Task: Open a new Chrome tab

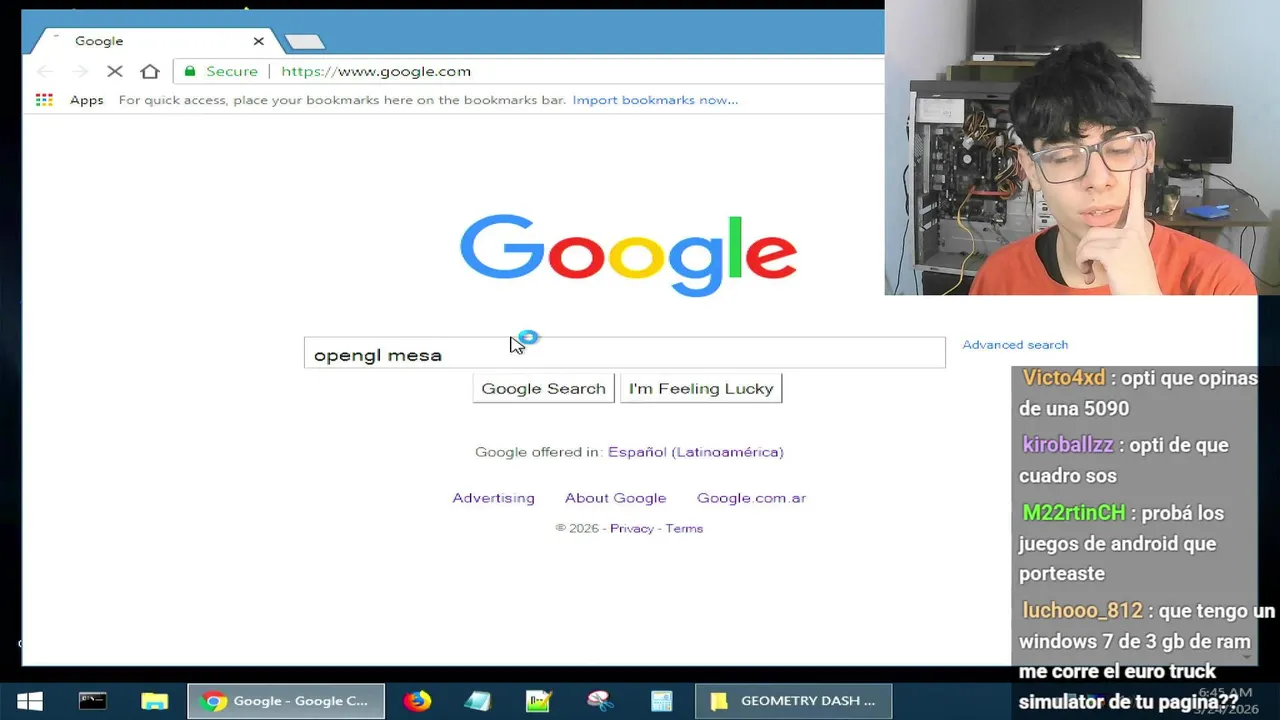Action: point(304,42)
